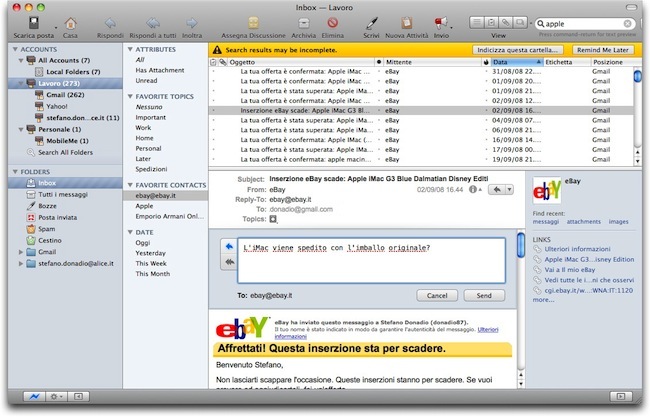Open the Posta inviata folder
The width and height of the screenshot is (650, 417).
57,218
